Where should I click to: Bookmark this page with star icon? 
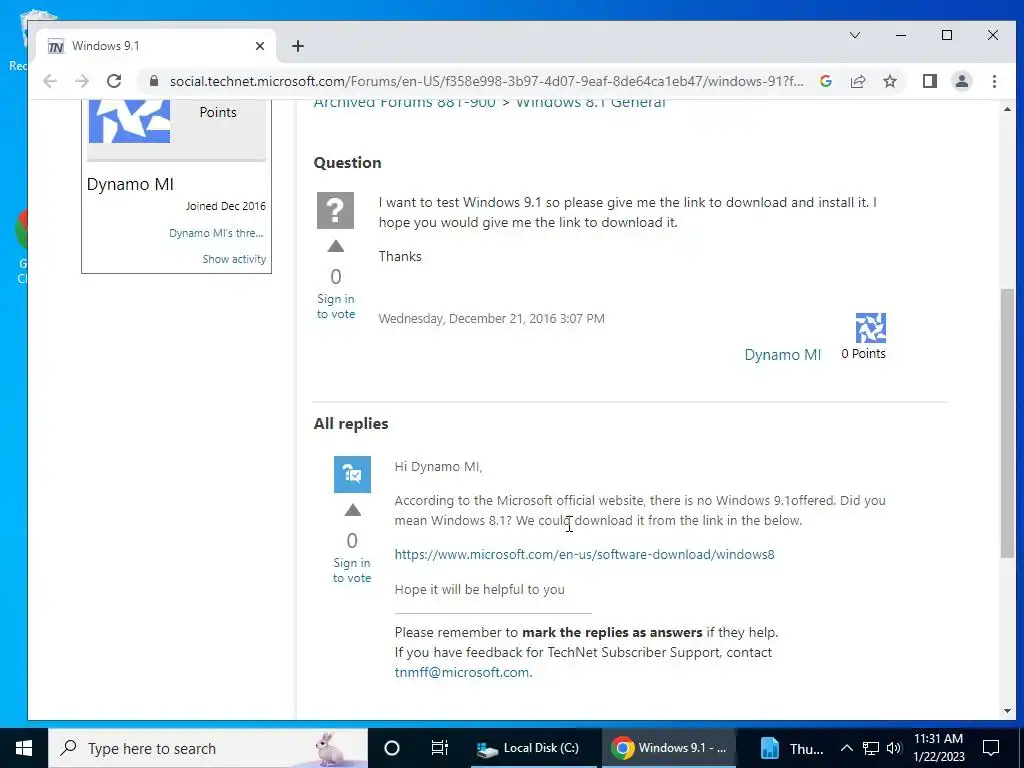point(889,81)
